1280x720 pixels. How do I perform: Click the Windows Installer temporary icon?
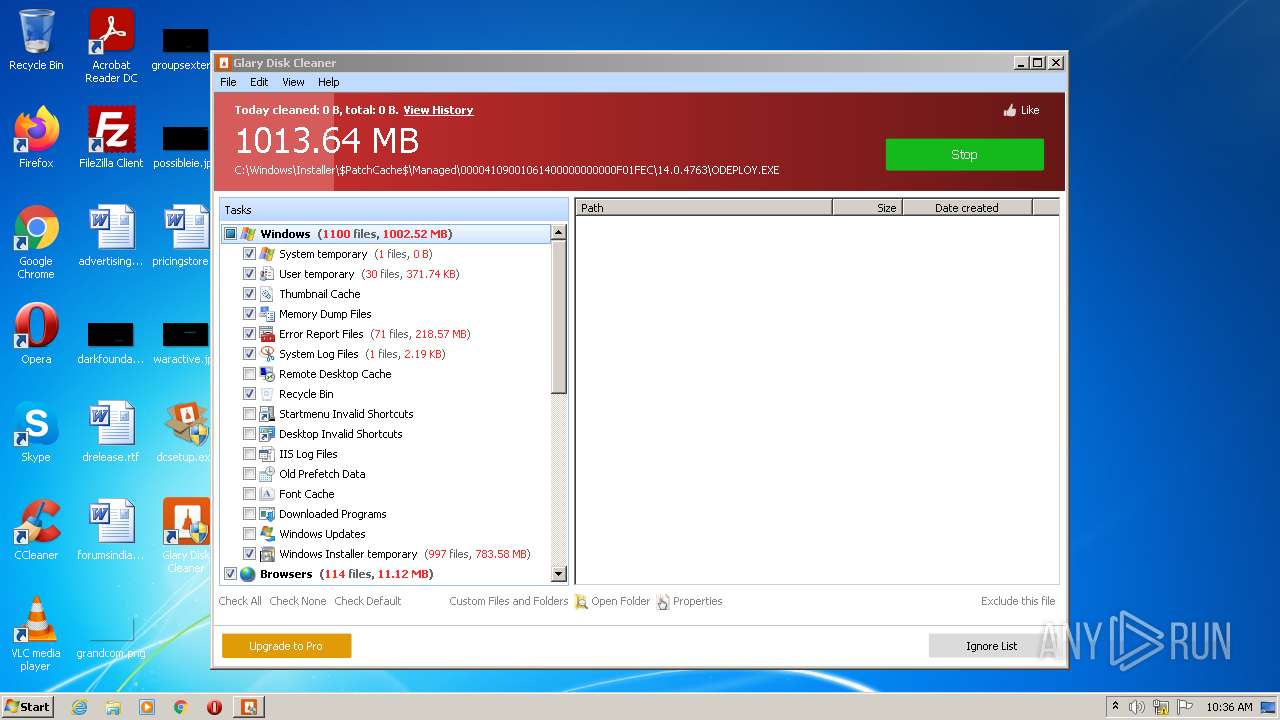pos(267,554)
